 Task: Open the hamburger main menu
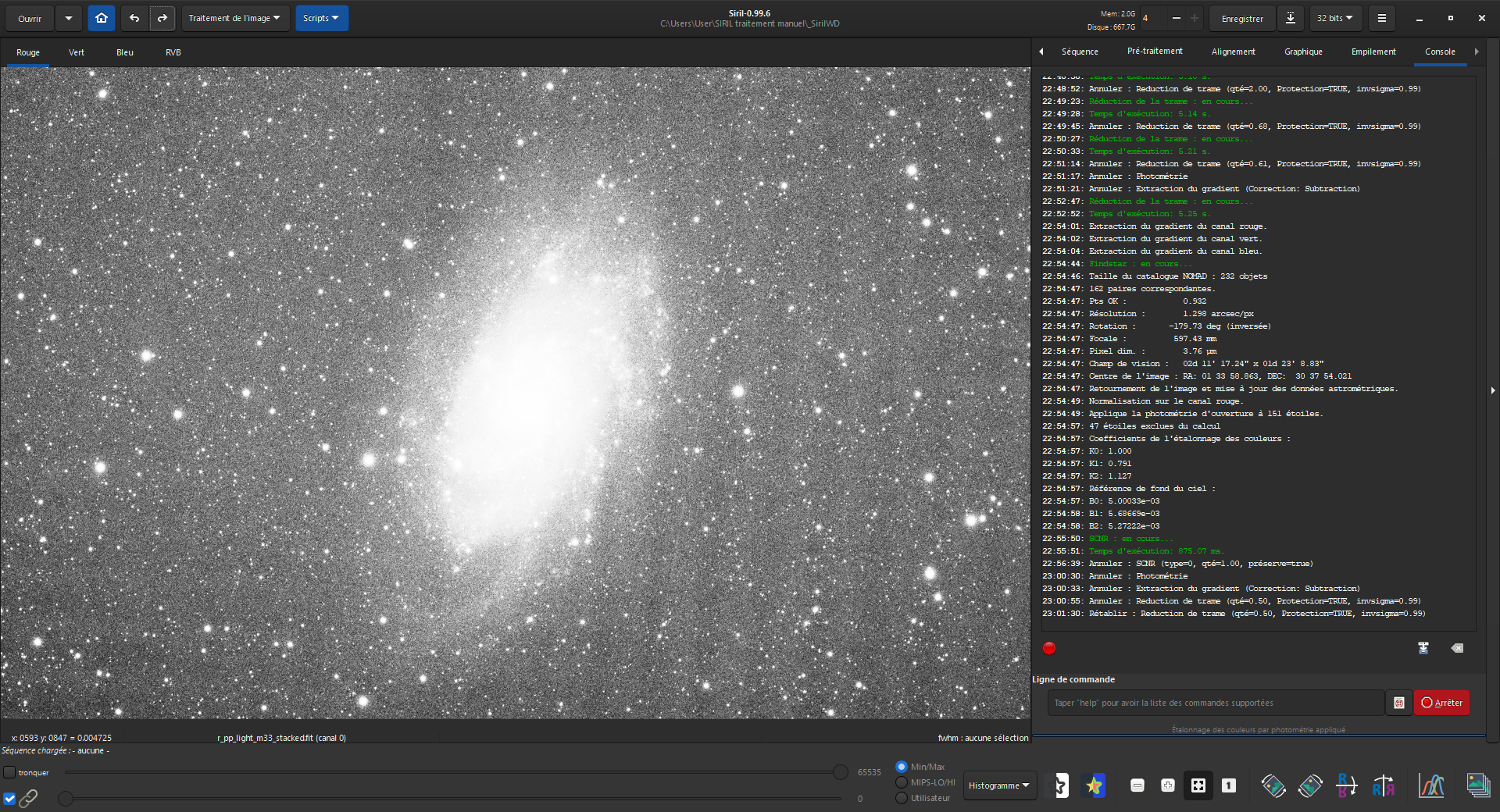1381,18
